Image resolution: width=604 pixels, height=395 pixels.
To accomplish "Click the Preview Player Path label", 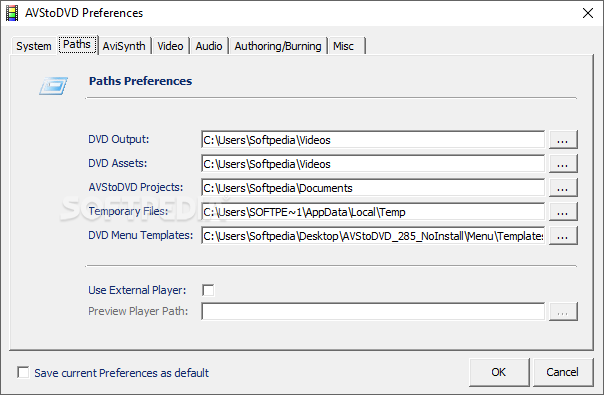I will click(138, 311).
